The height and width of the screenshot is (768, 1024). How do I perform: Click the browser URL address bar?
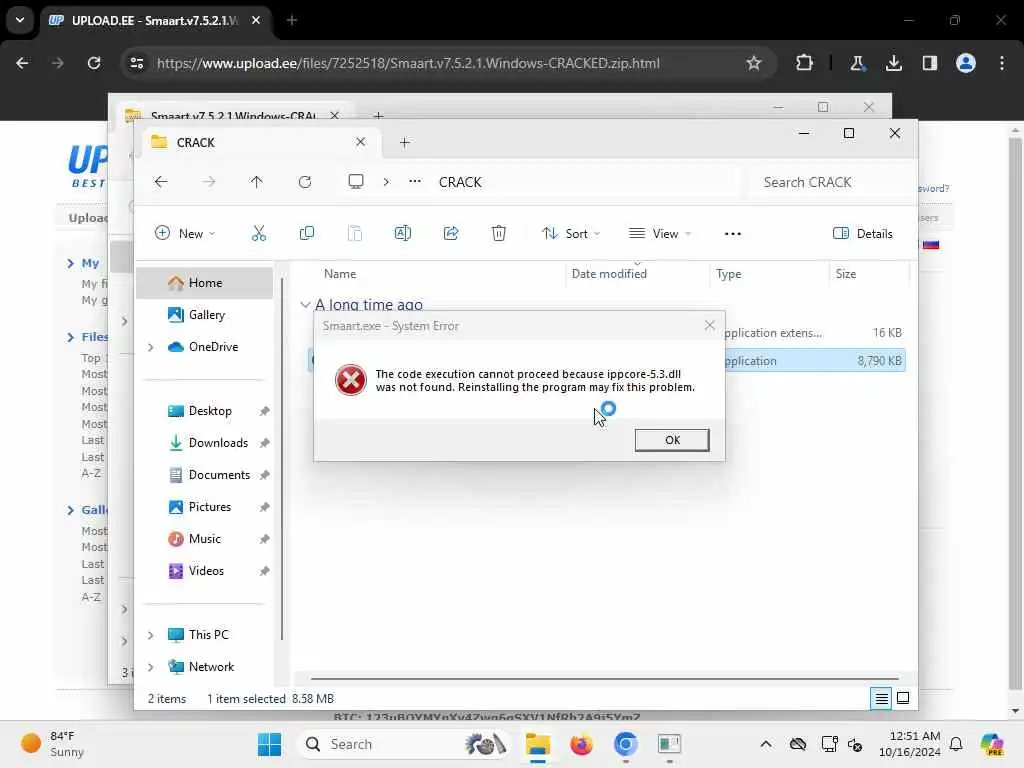[447, 63]
